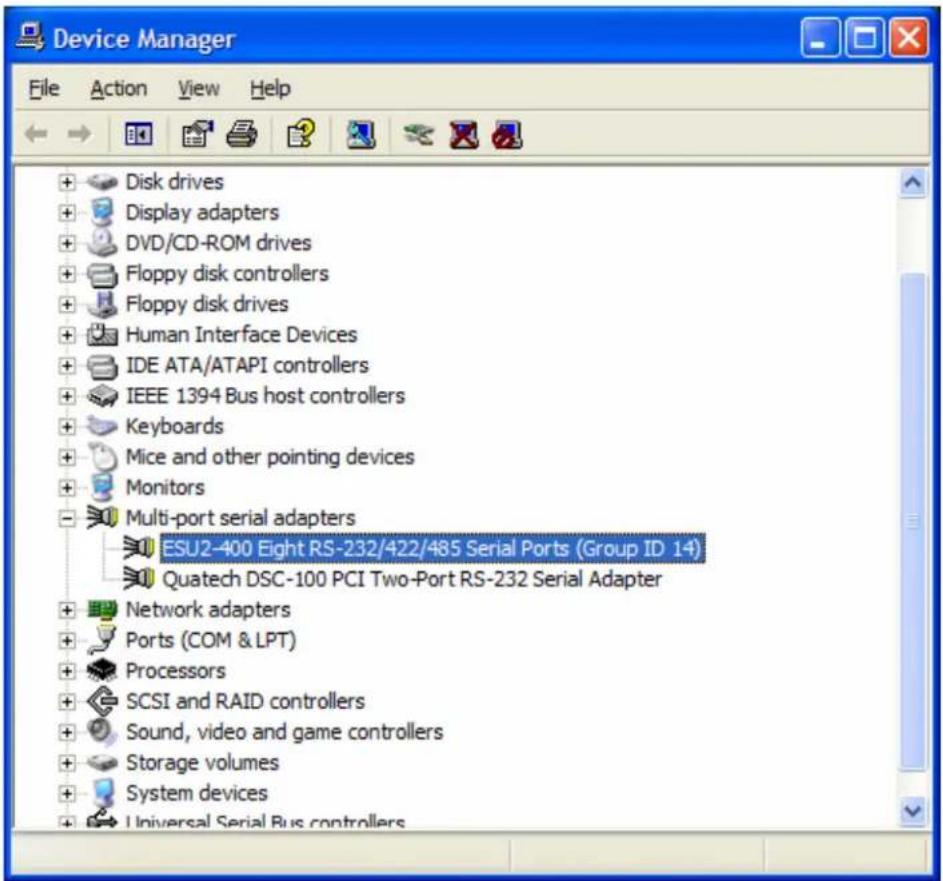943x881 pixels.
Task: Click the Uninstall red X icon
Action: pyautogui.click(x=464, y=134)
